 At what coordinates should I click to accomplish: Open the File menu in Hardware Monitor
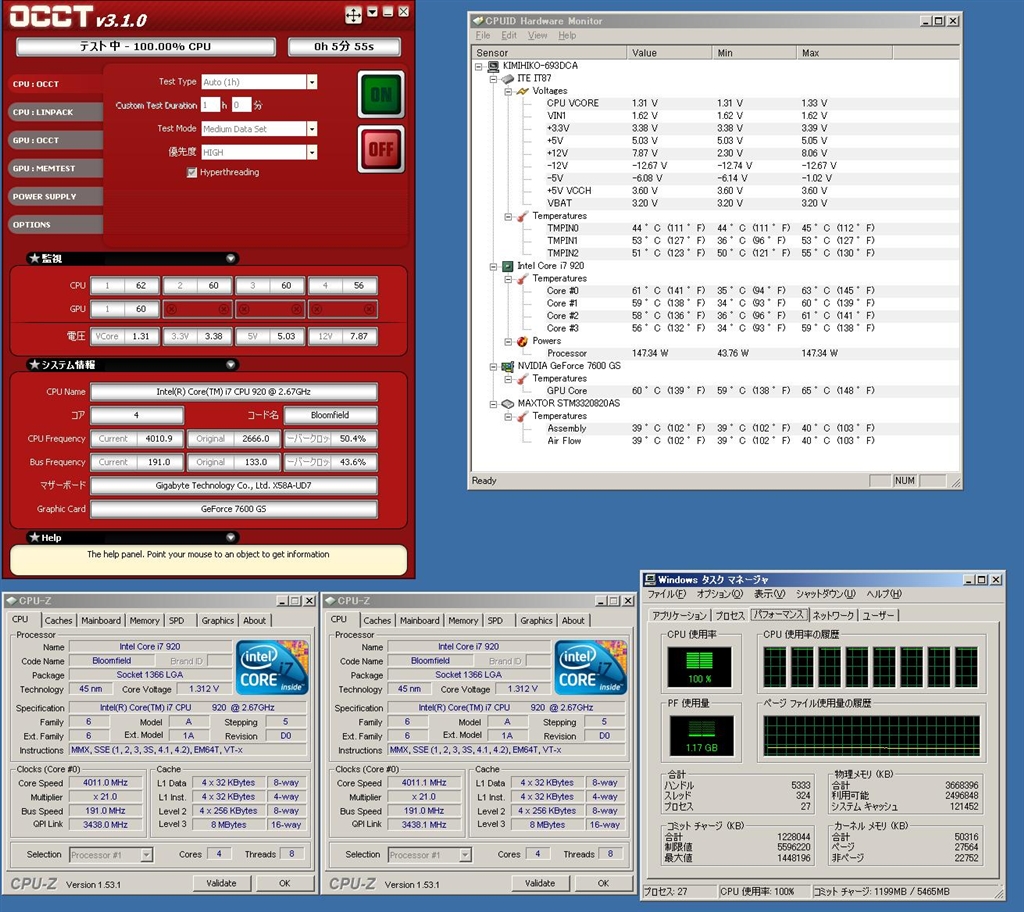(483, 35)
